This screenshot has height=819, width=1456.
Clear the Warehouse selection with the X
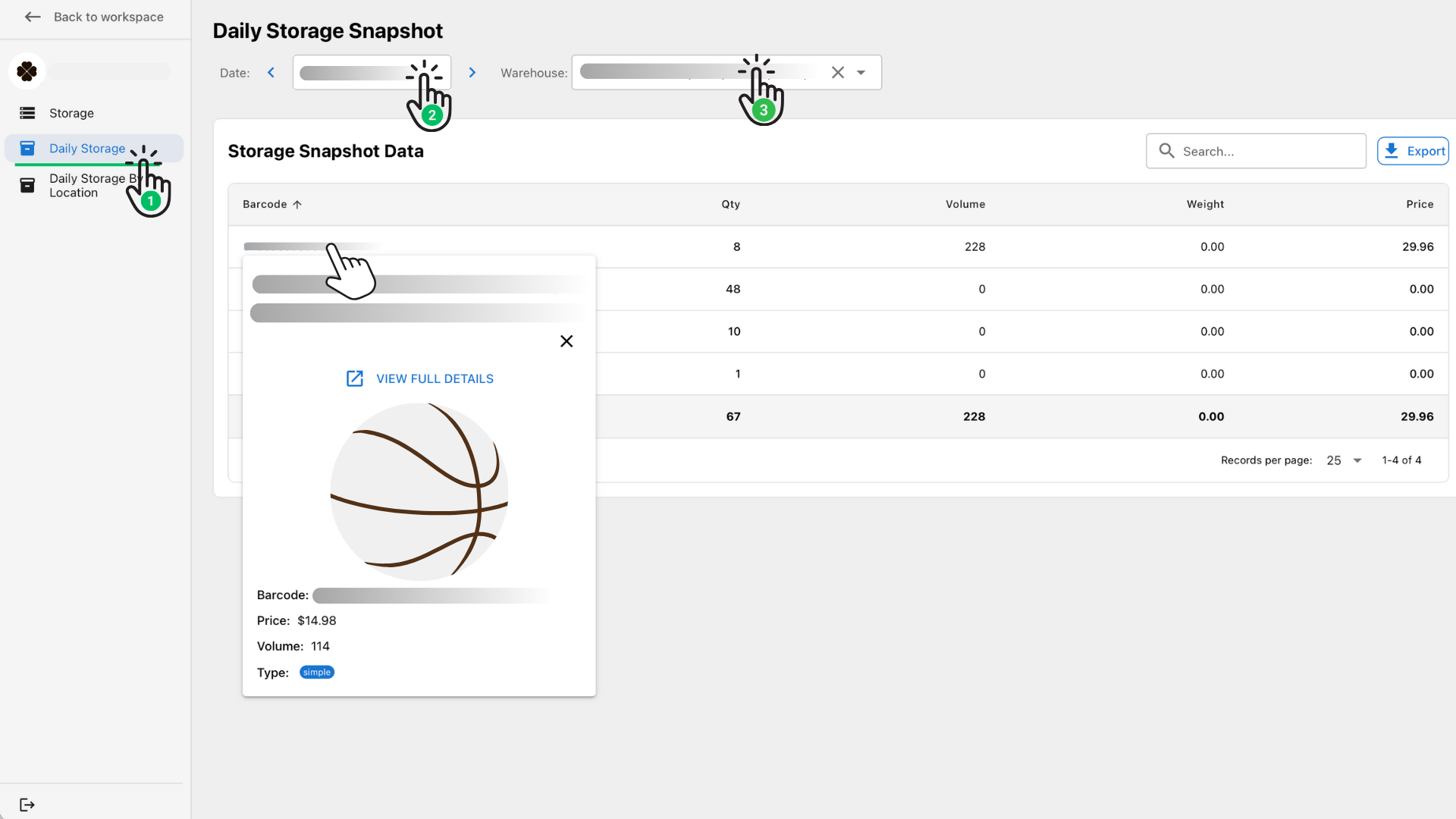838,72
